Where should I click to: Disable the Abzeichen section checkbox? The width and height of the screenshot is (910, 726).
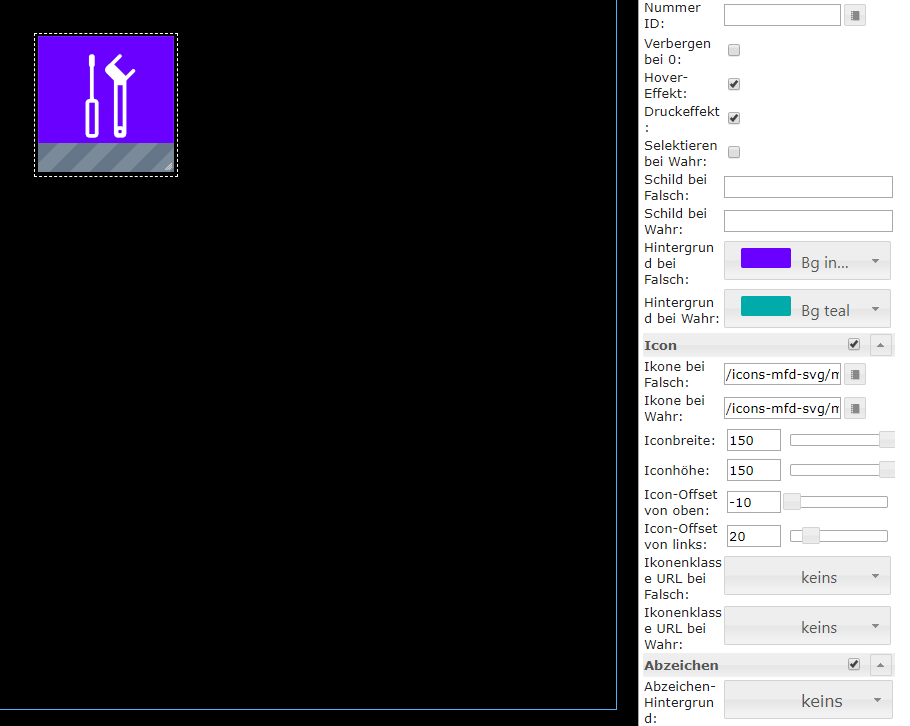pyautogui.click(x=854, y=664)
